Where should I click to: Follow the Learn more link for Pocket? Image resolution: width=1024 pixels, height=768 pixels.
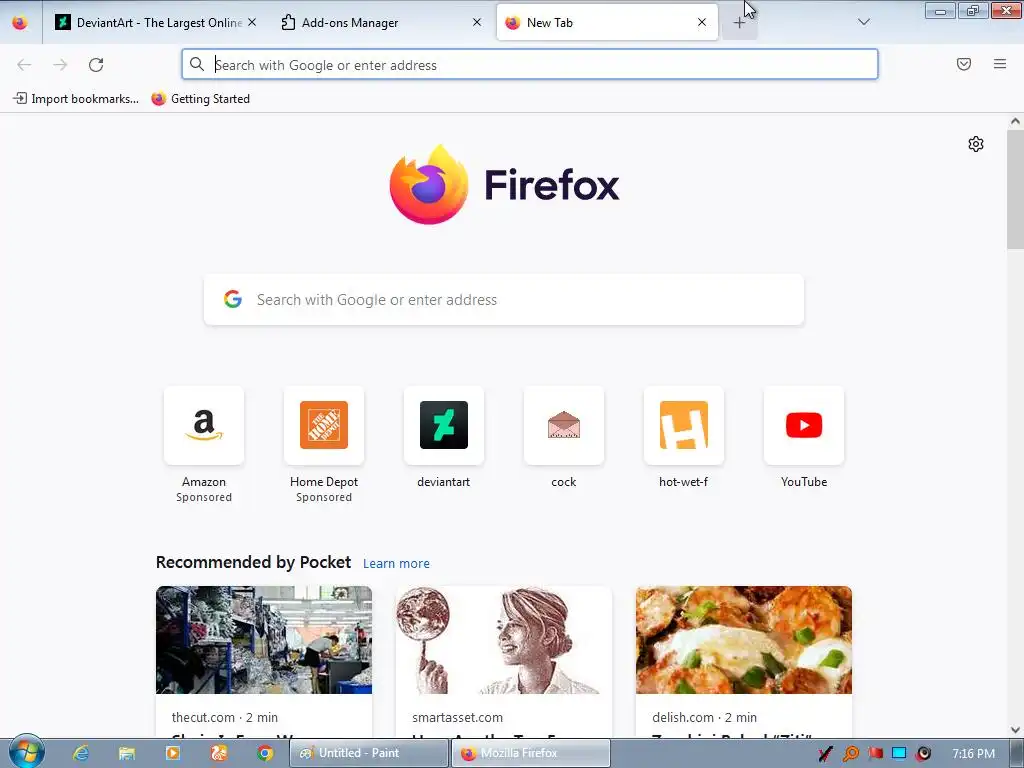[x=396, y=564]
